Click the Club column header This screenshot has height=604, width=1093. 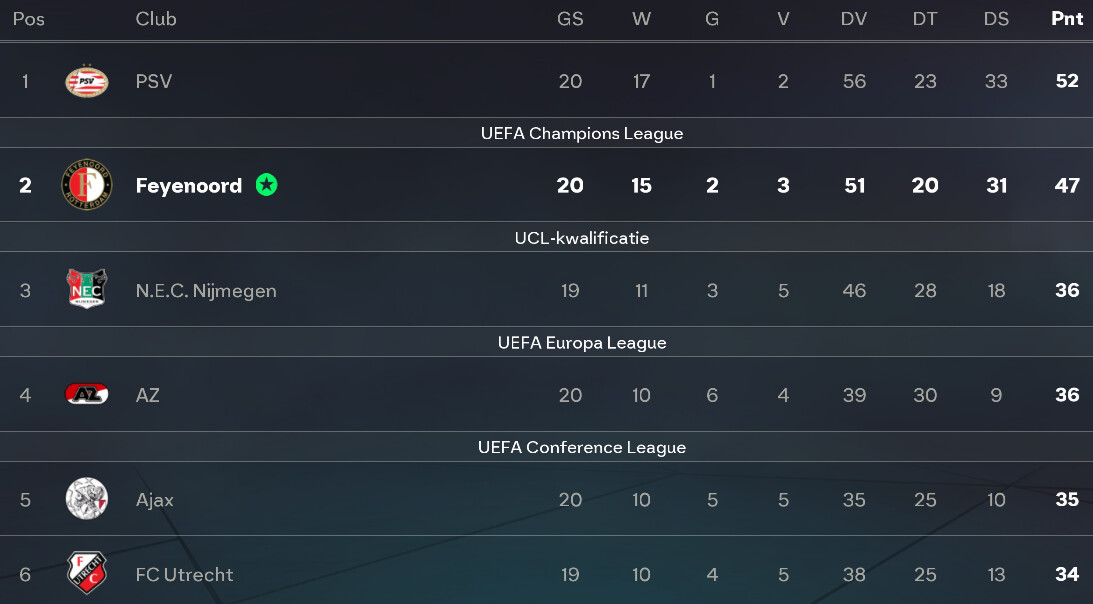156,19
